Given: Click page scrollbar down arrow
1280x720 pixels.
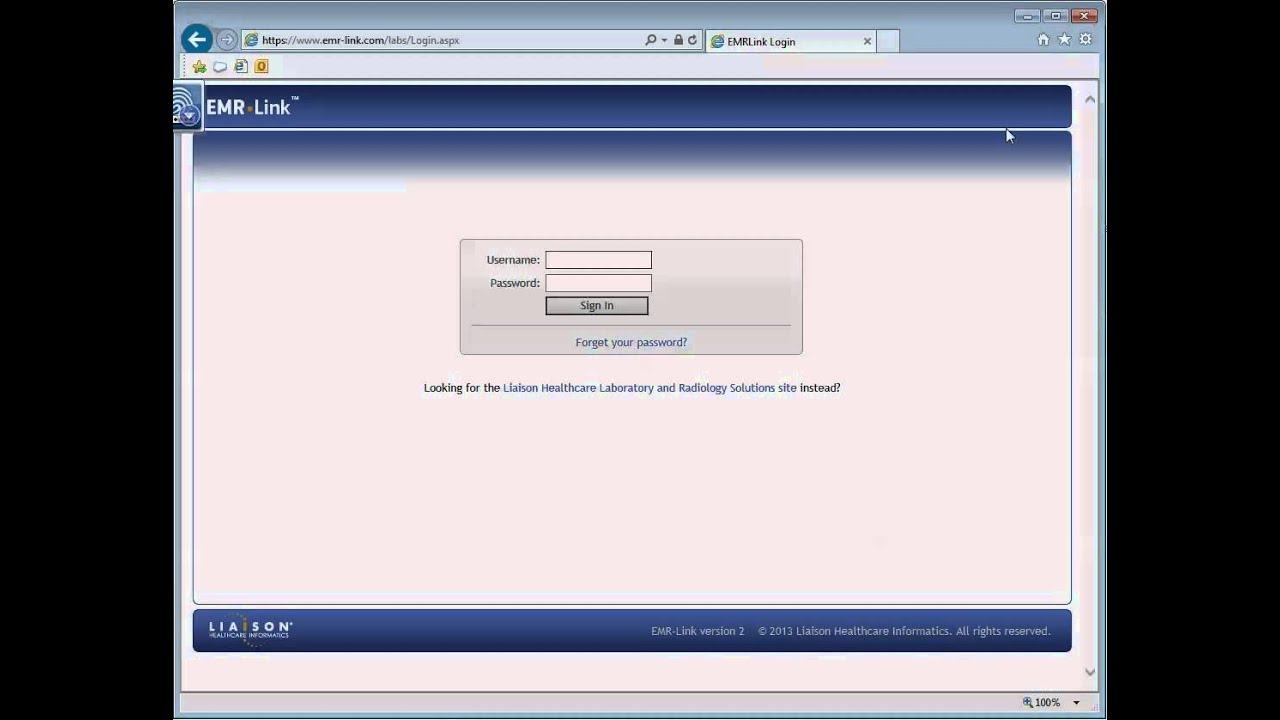Looking at the screenshot, I should point(1090,672).
